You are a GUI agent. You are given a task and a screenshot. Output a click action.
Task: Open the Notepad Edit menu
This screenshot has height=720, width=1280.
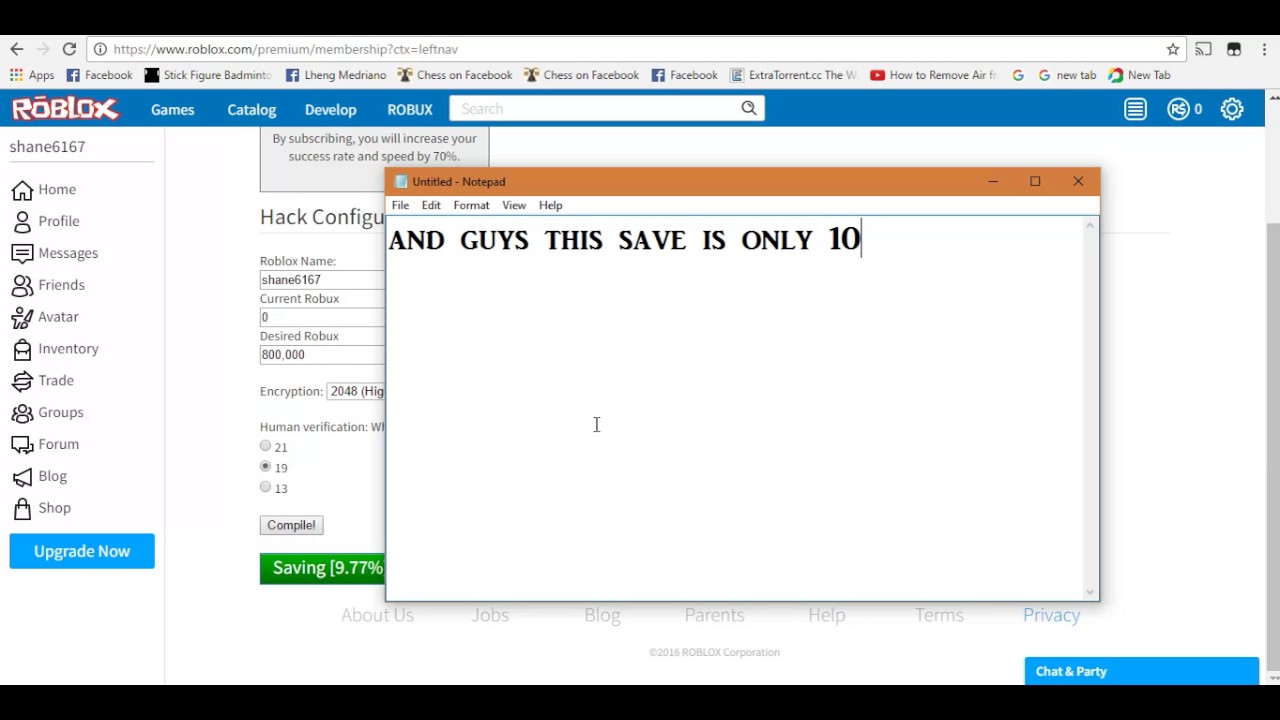(x=431, y=205)
